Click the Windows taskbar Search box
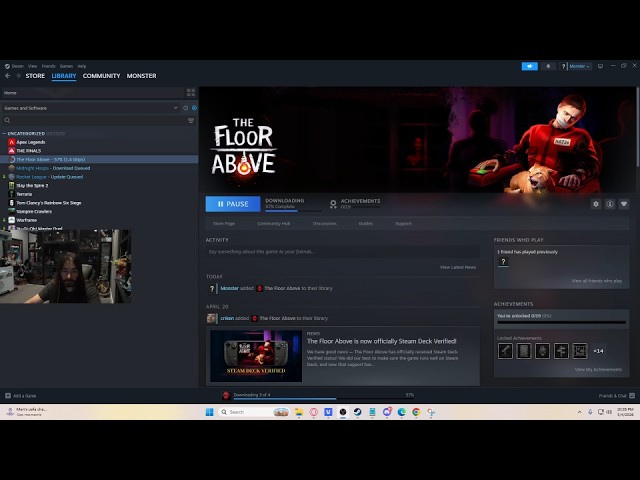This screenshot has width=640, height=480. point(254,412)
